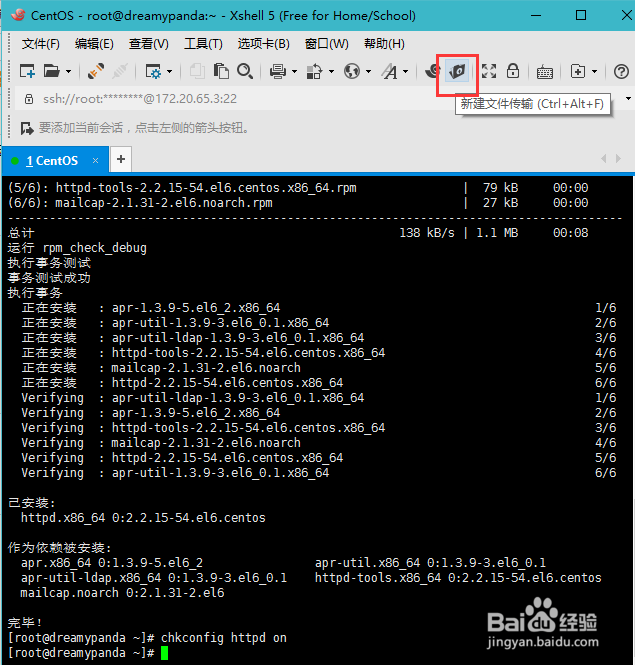Image resolution: width=635 pixels, height=665 pixels.
Task: Click the Paste clipboard icon
Action: 221,71
